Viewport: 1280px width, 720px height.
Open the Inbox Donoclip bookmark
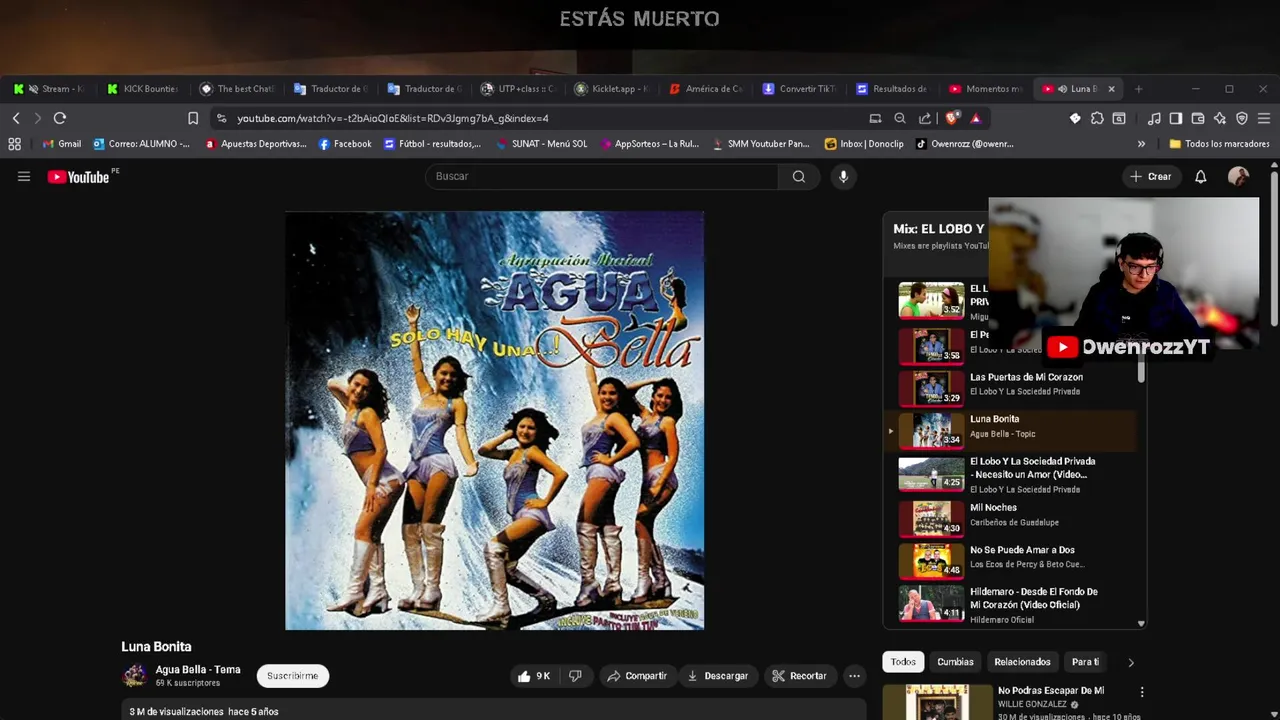tap(864, 144)
